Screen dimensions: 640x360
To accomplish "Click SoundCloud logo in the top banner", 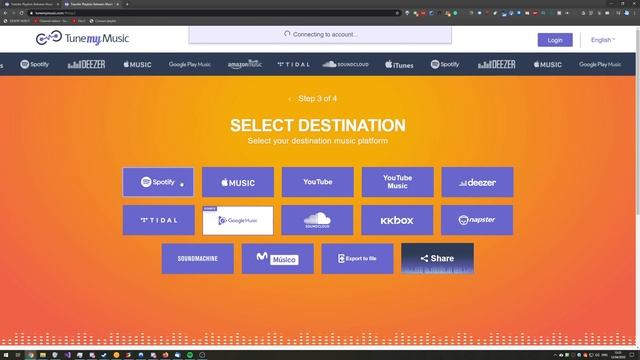I will point(346,64).
